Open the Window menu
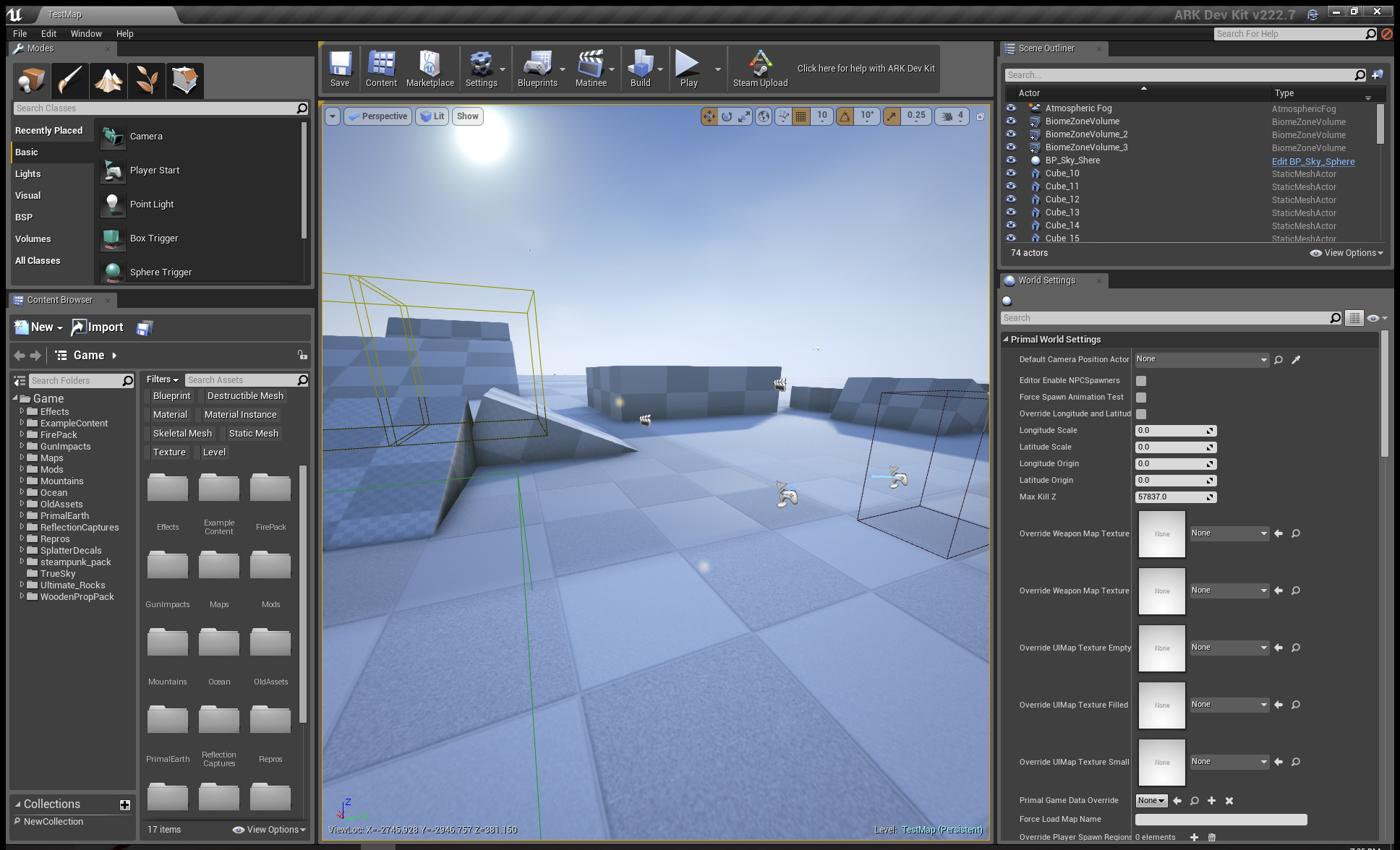 (x=86, y=33)
